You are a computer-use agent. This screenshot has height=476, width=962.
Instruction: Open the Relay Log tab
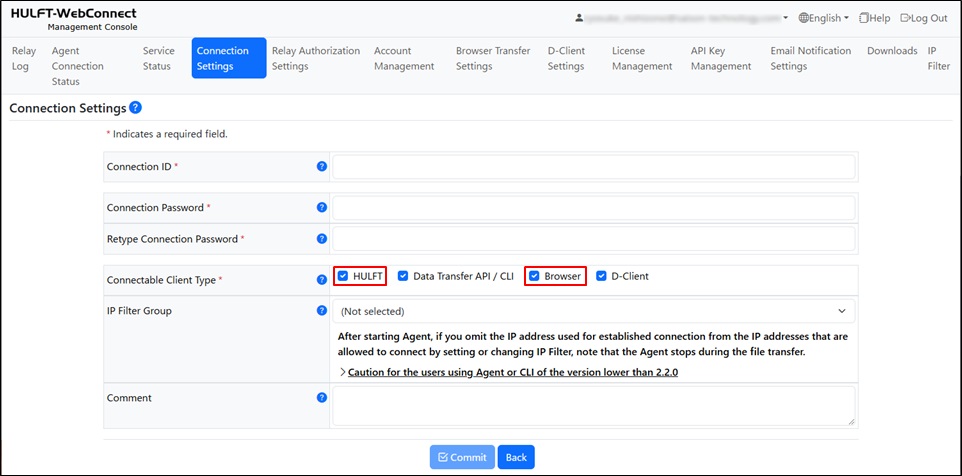tap(24, 58)
